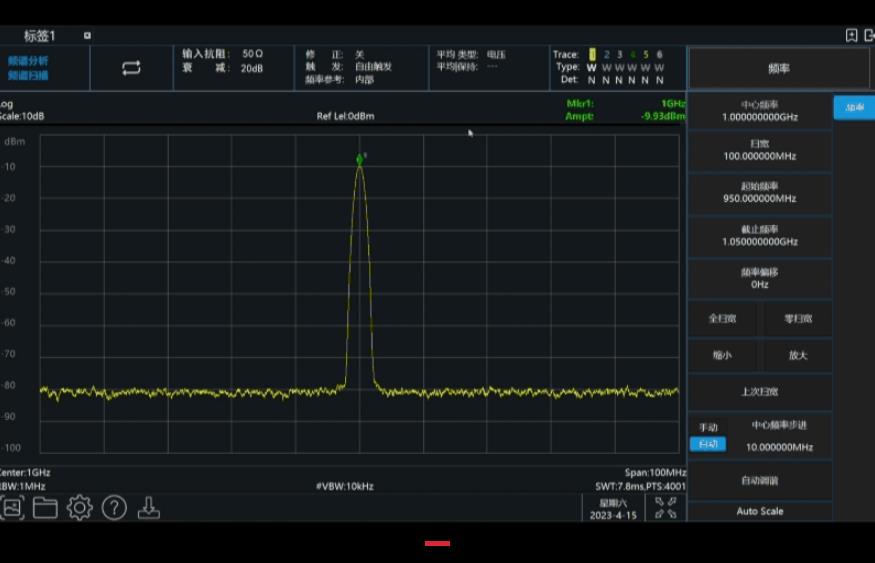Select Trace 1 highlighted in yellow
Viewport: 875px width, 563px height.
tap(592, 55)
